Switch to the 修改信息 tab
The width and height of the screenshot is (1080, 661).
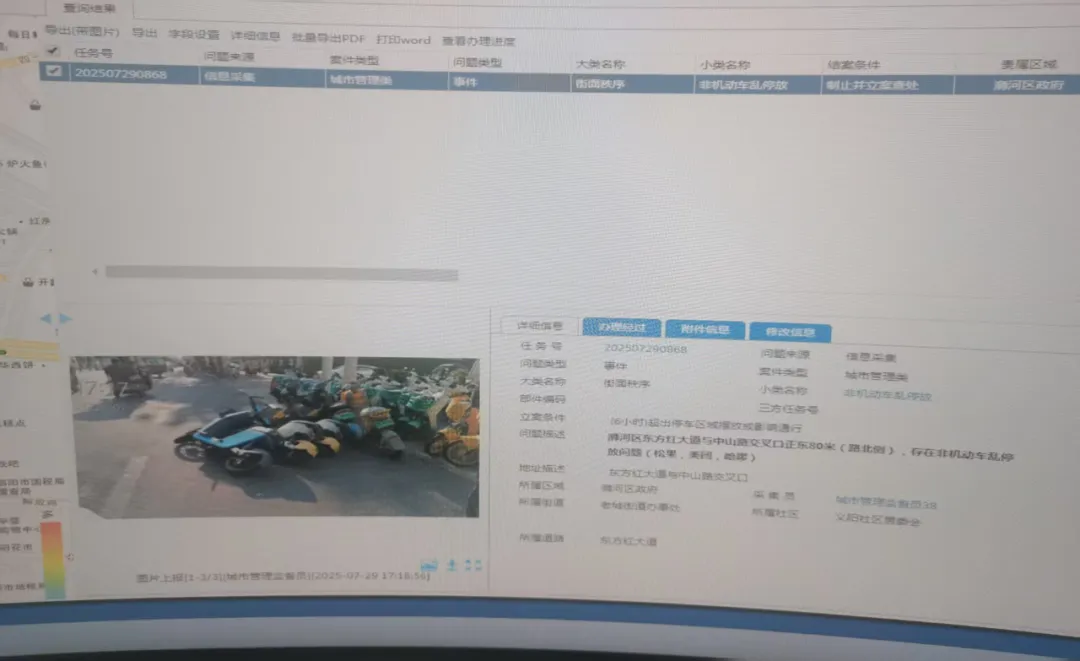[790, 332]
